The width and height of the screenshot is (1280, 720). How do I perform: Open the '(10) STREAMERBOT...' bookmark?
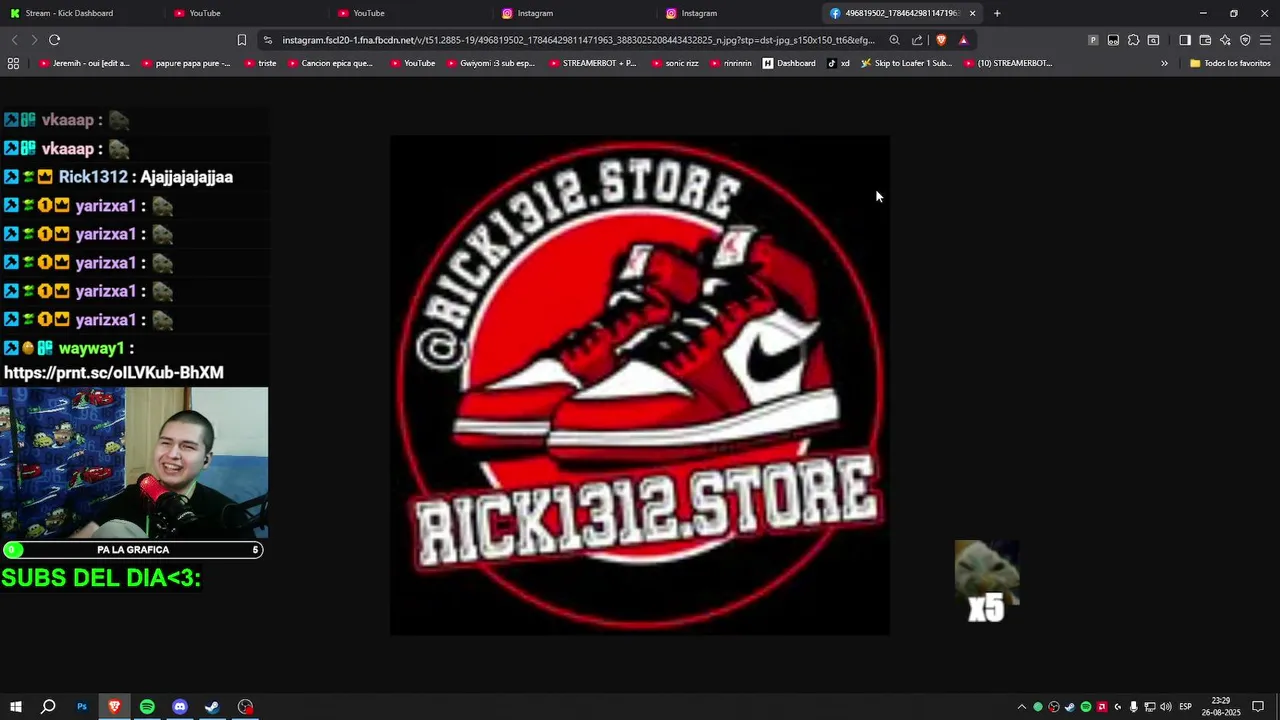pyautogui.click(x=1008, y=63)
